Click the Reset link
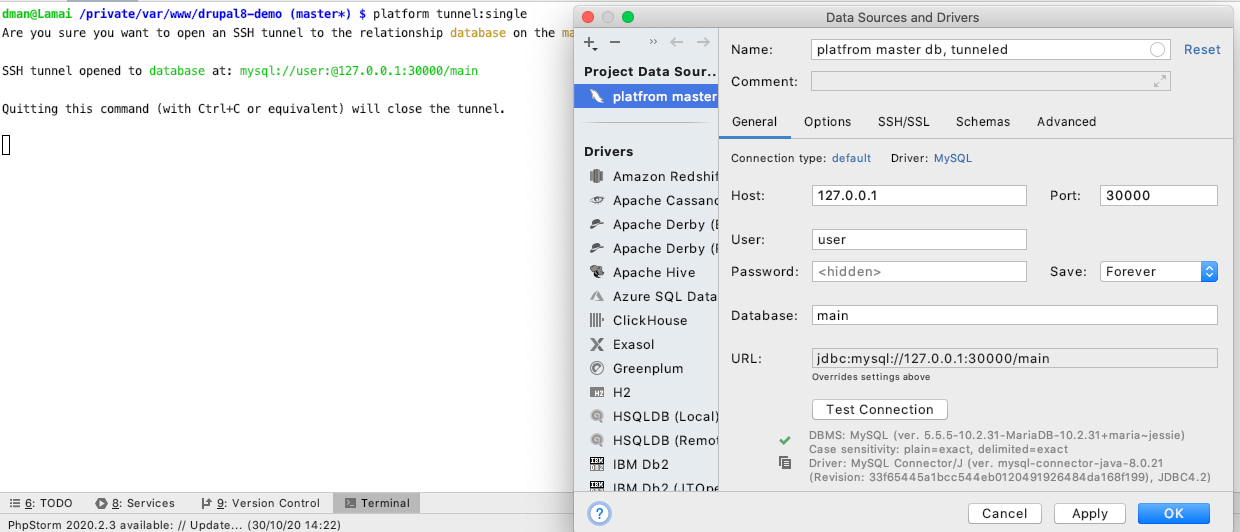 point(1202,49)
